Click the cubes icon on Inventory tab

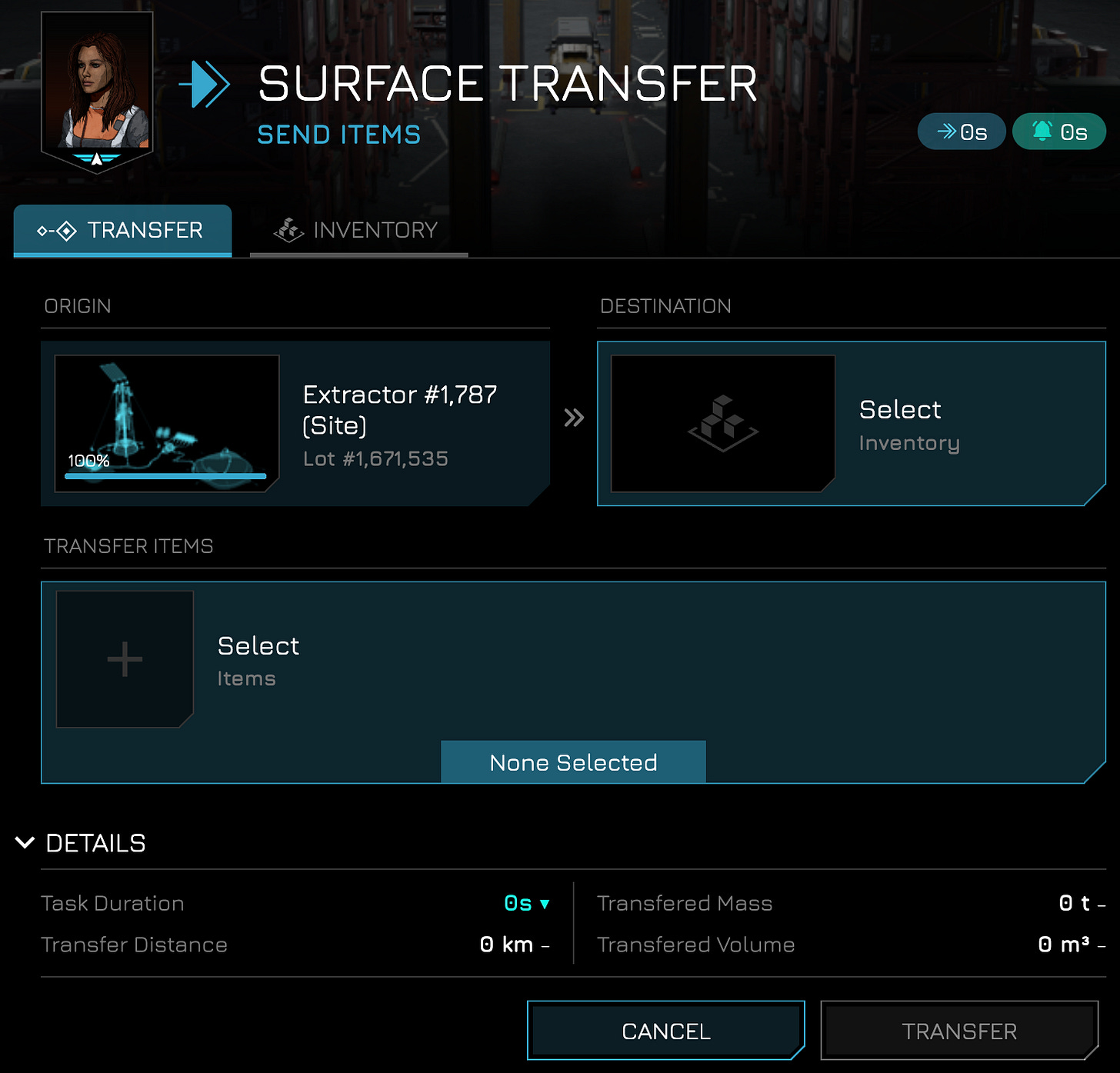288,230
